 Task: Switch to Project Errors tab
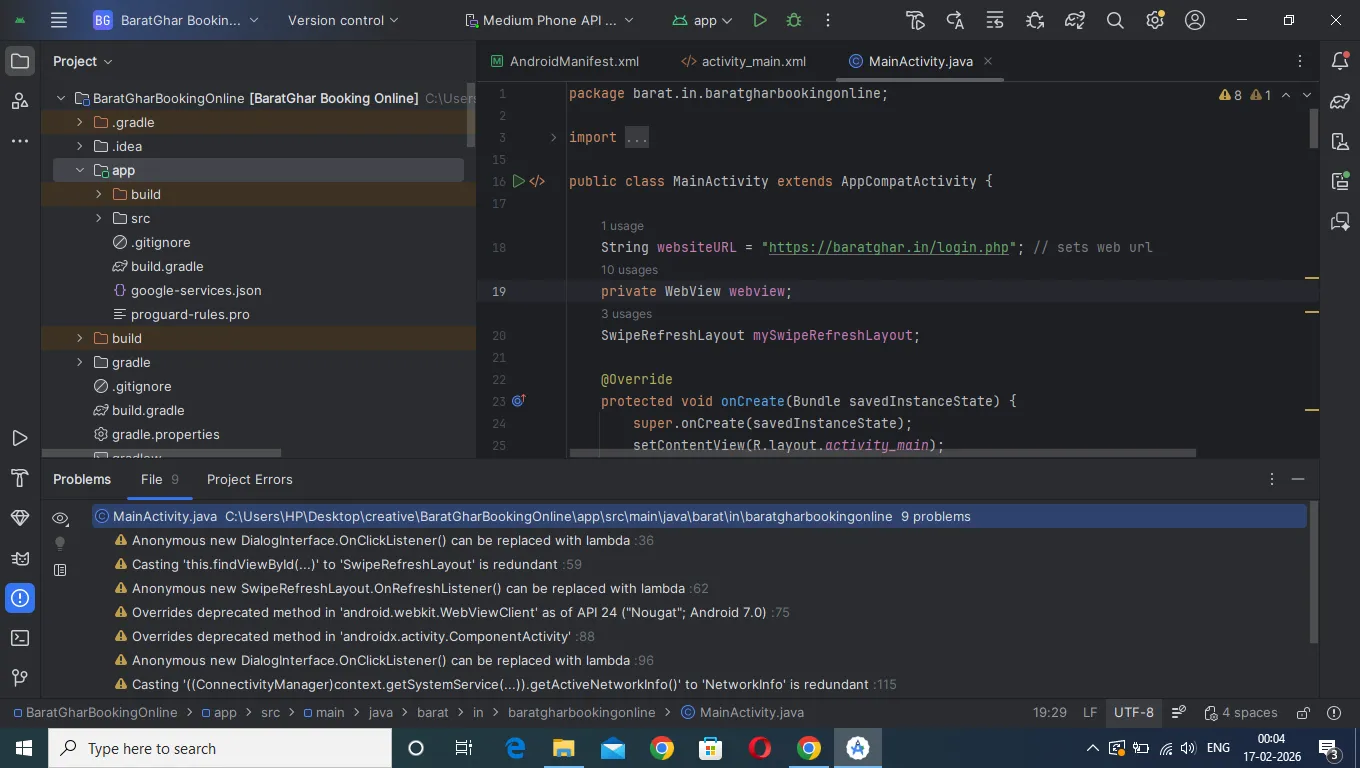click(249, 479)
